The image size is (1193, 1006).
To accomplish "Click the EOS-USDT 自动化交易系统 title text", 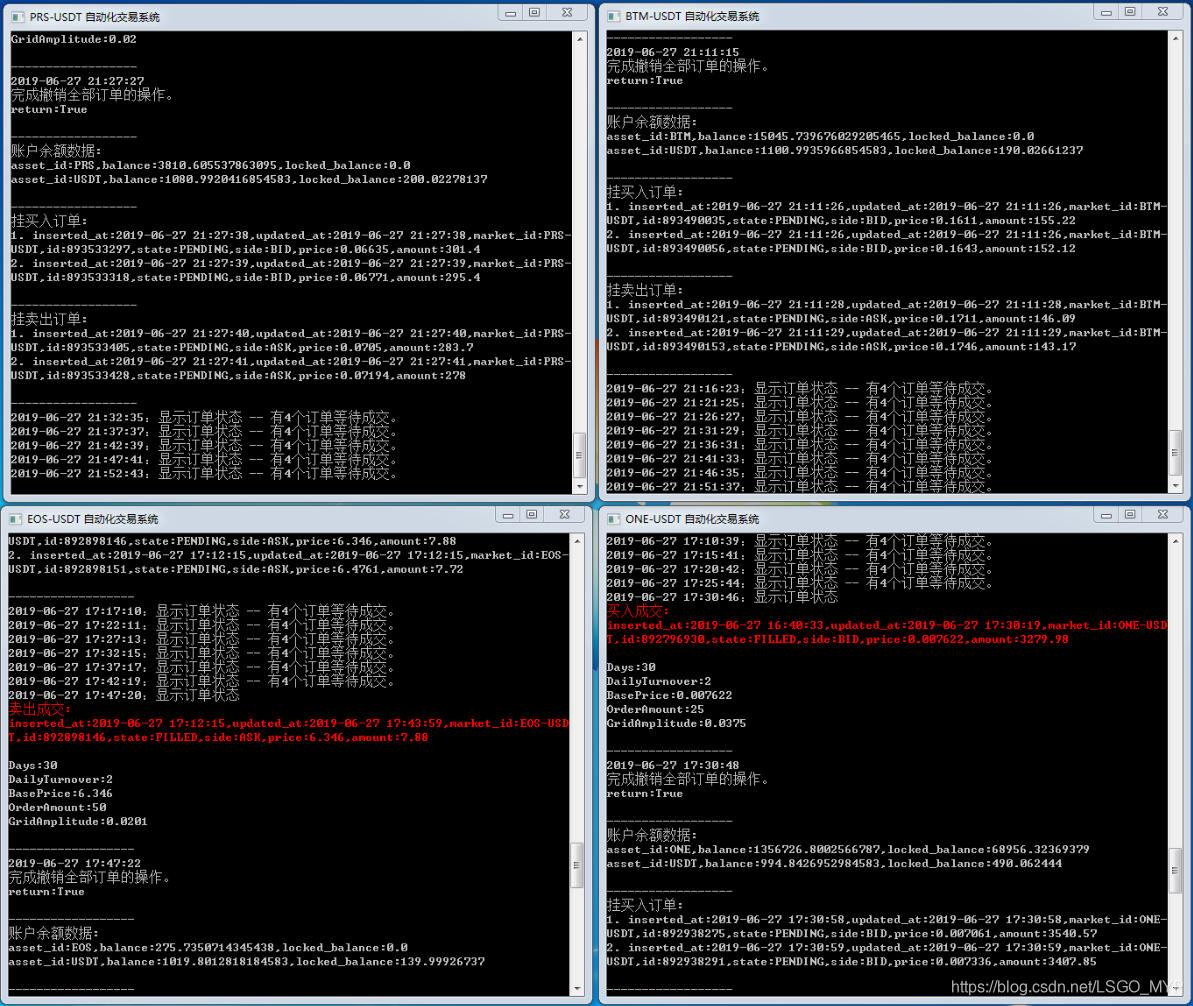I will (x=93, y=519).
